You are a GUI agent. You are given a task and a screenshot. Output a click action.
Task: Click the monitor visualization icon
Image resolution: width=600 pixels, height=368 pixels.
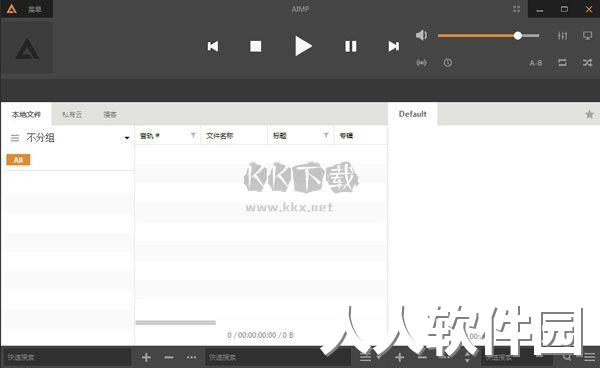coord(587,36)
